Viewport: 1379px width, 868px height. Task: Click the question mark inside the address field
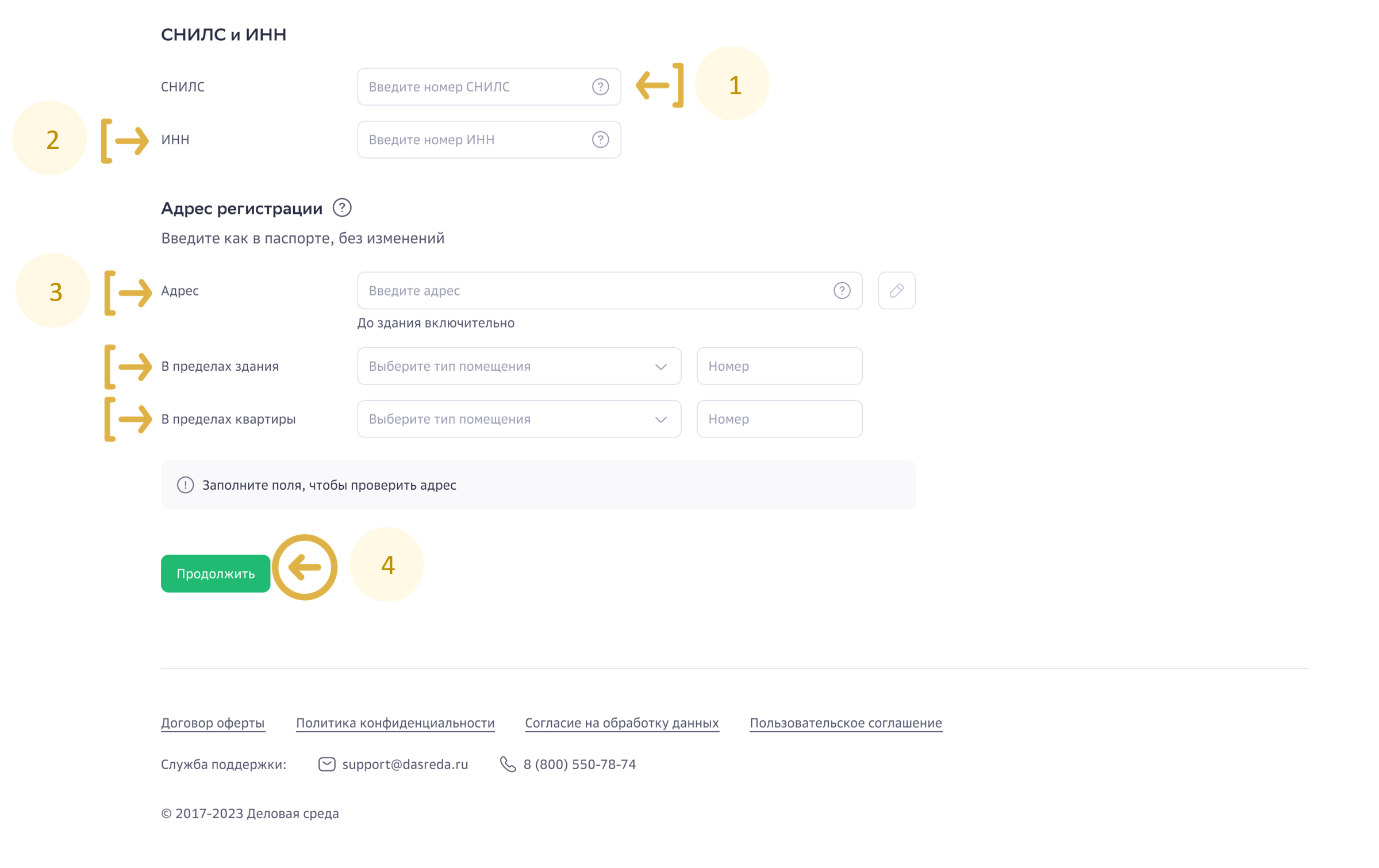[842, 291]
